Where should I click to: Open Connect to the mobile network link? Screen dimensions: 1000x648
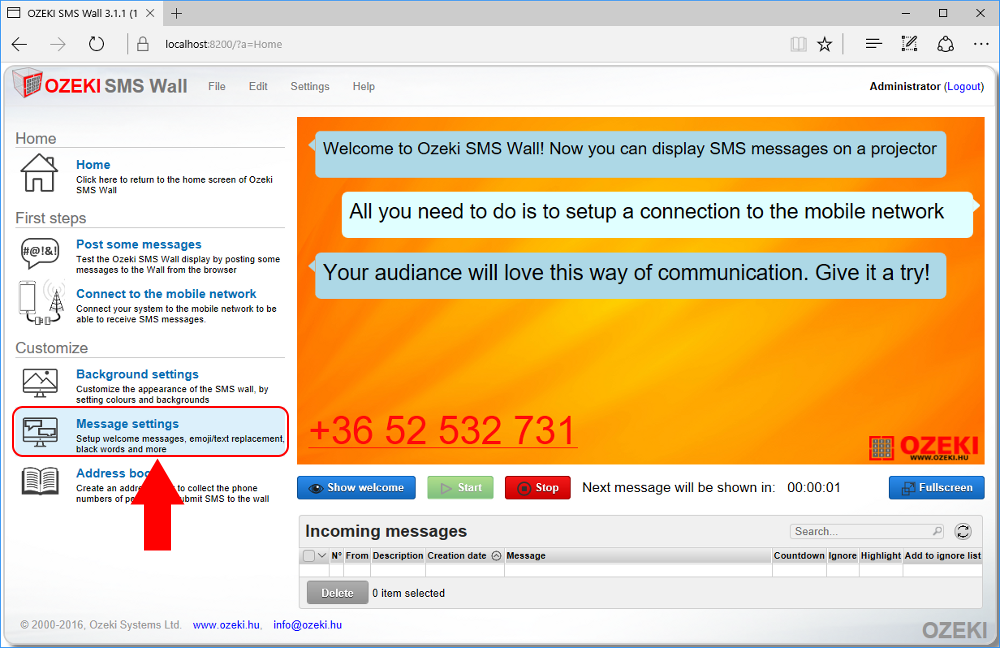coord(166,293)
